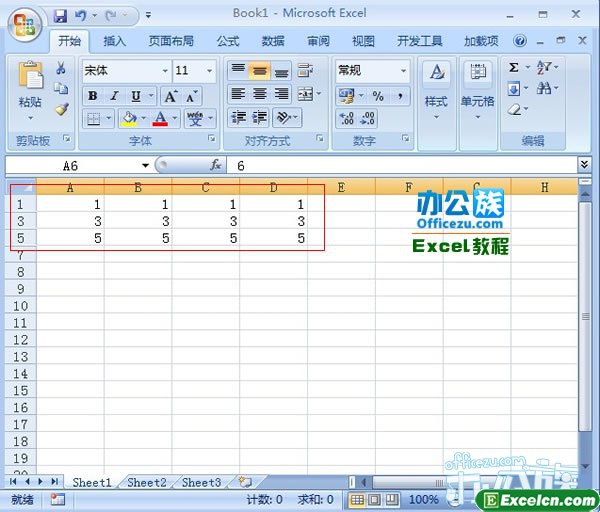Increase font size with large A
This screenshot has height=512, width=600.
point(171,96)
